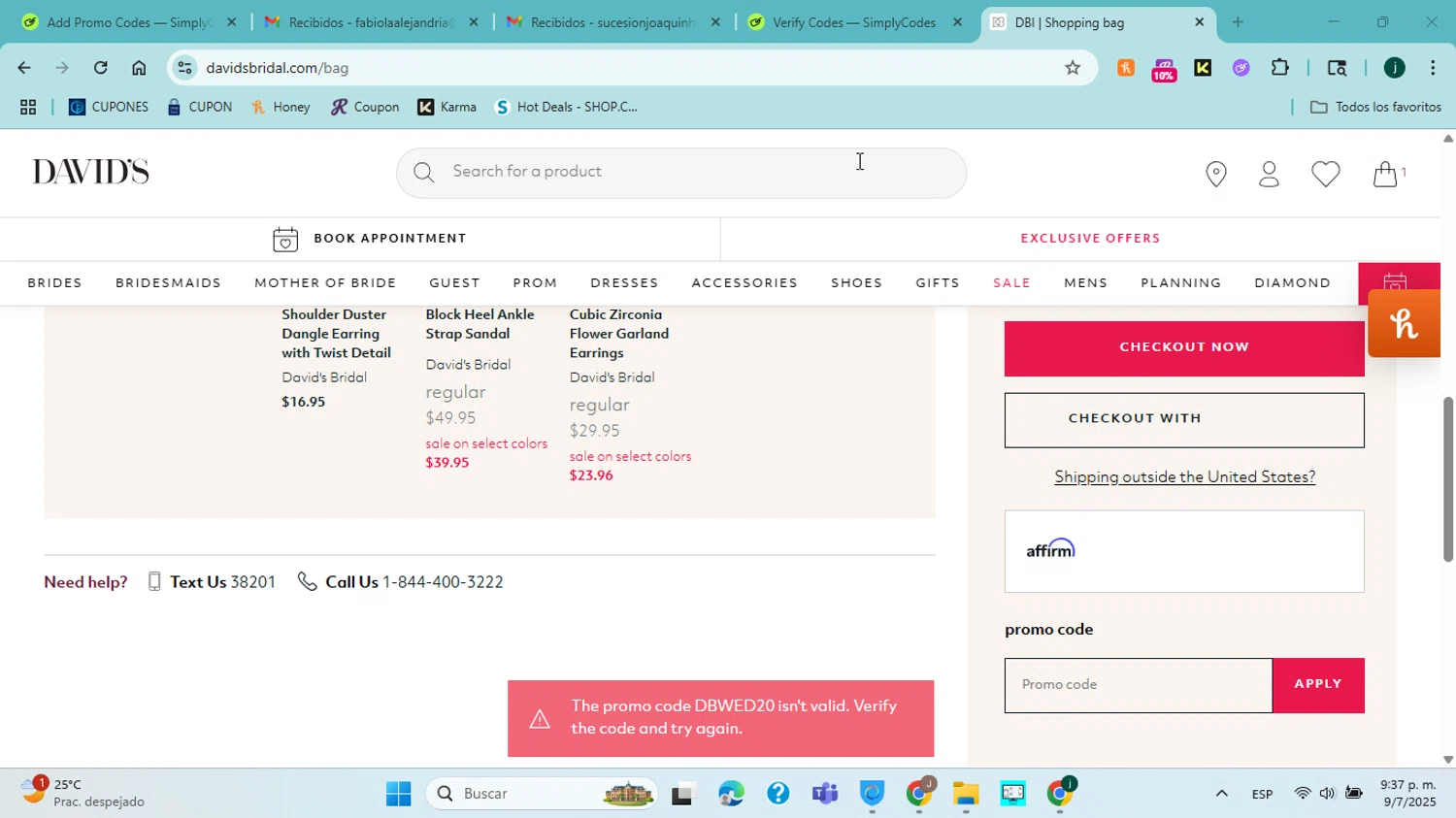The width and height of the screenshot is (1456, 818).
Task: Open the Block Heel Ankle Strap Sandal product
Action: 480,324
